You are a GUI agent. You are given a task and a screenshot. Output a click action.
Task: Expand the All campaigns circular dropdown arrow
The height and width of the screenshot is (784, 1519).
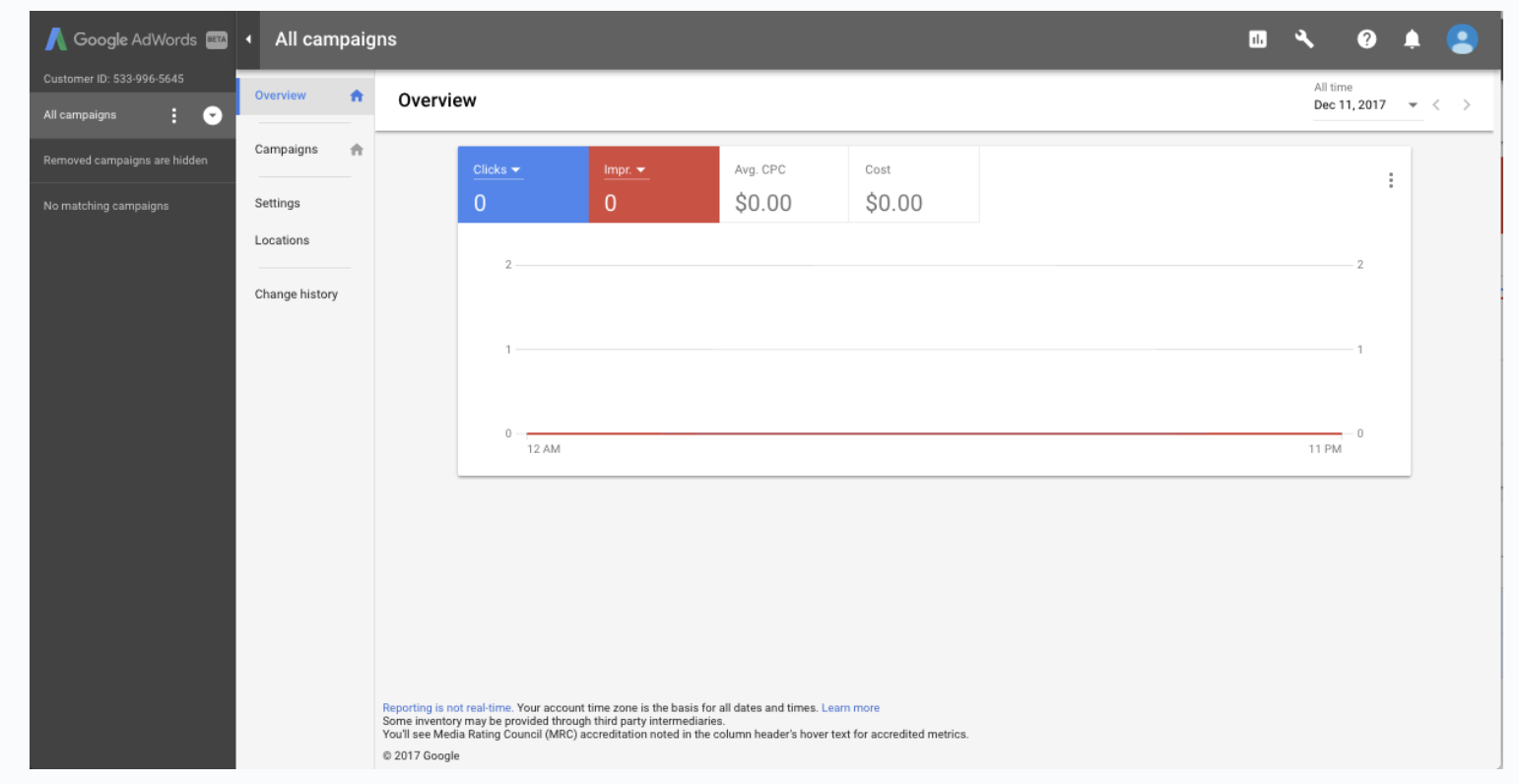point(212,115)
